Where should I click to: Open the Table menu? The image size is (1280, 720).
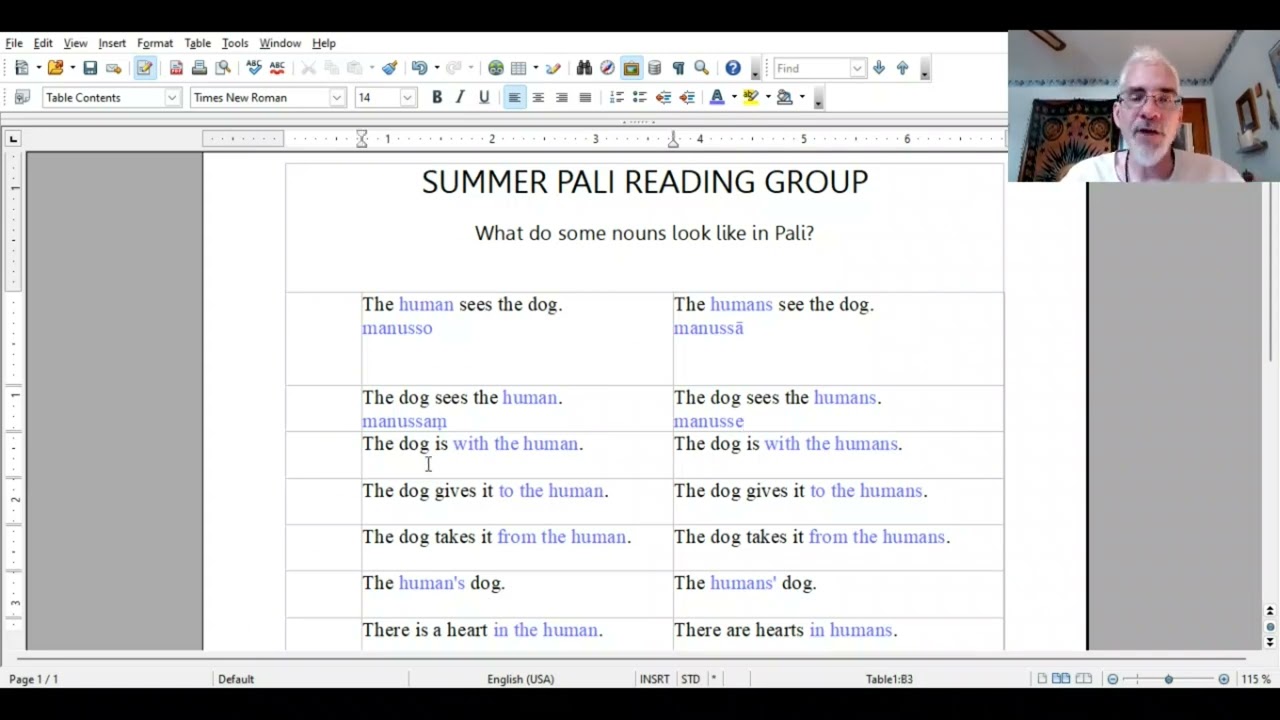click(197, 43)
